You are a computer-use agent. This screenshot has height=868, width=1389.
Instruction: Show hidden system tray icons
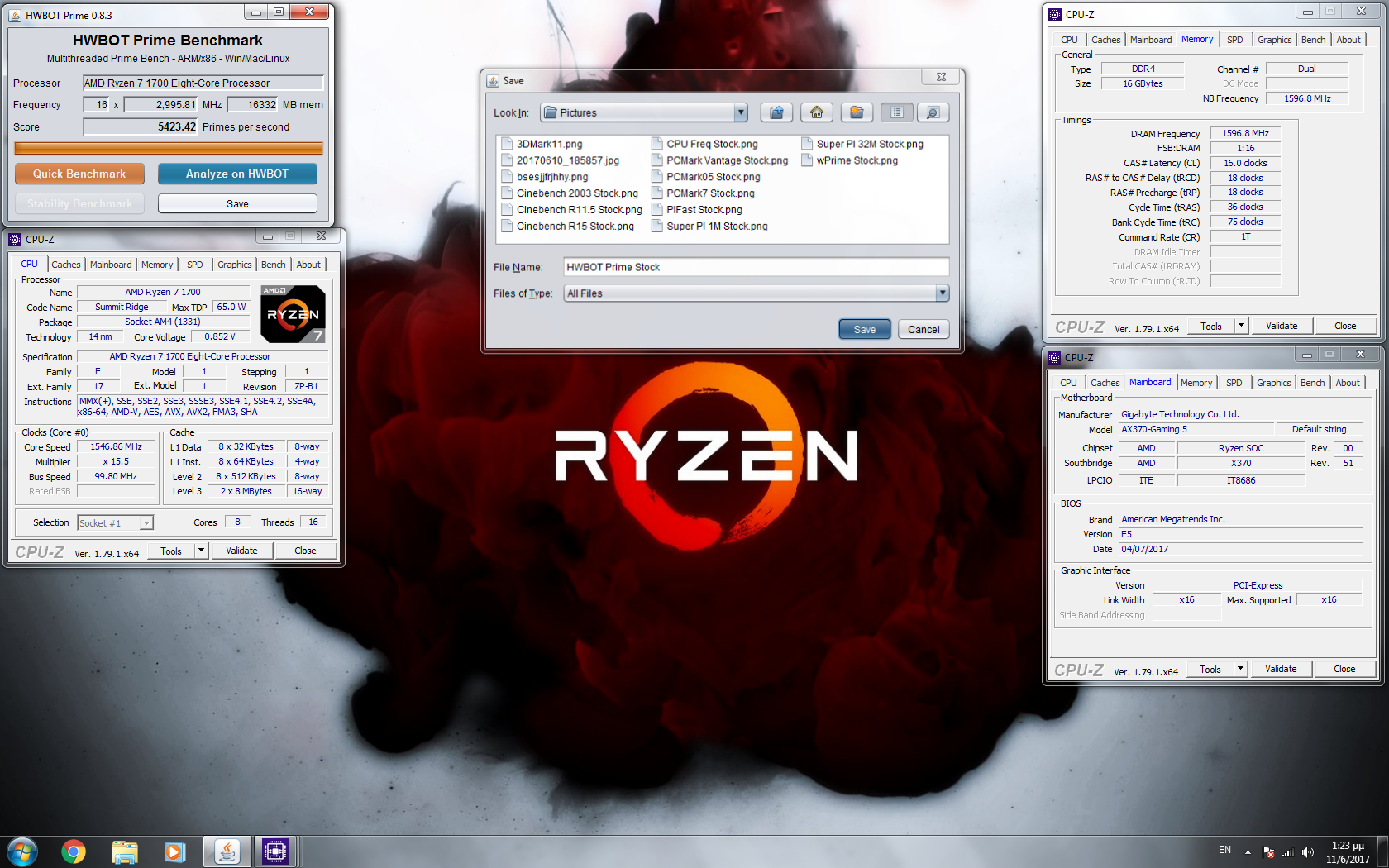1248,852
